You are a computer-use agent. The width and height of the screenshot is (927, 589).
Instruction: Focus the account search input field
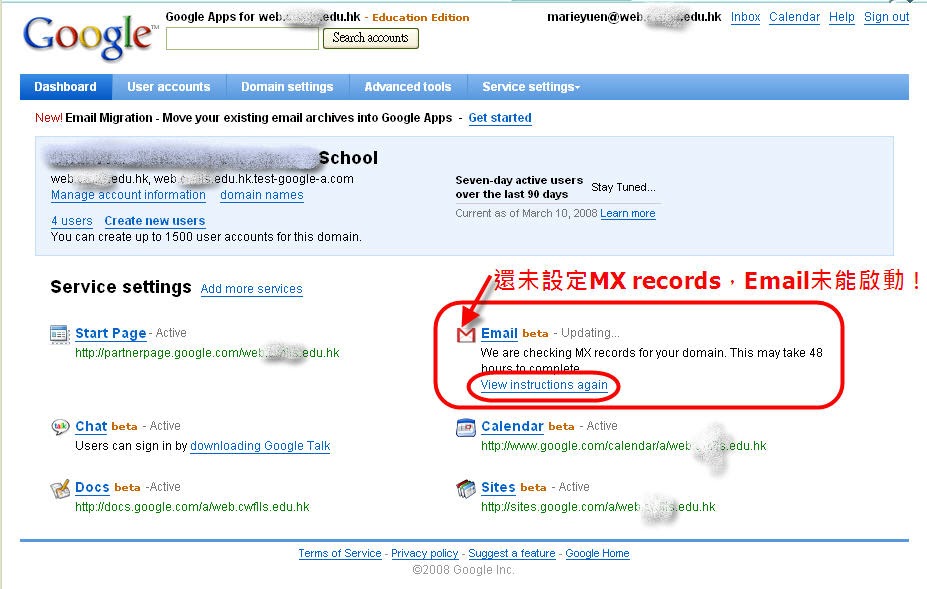click(242, 39)
